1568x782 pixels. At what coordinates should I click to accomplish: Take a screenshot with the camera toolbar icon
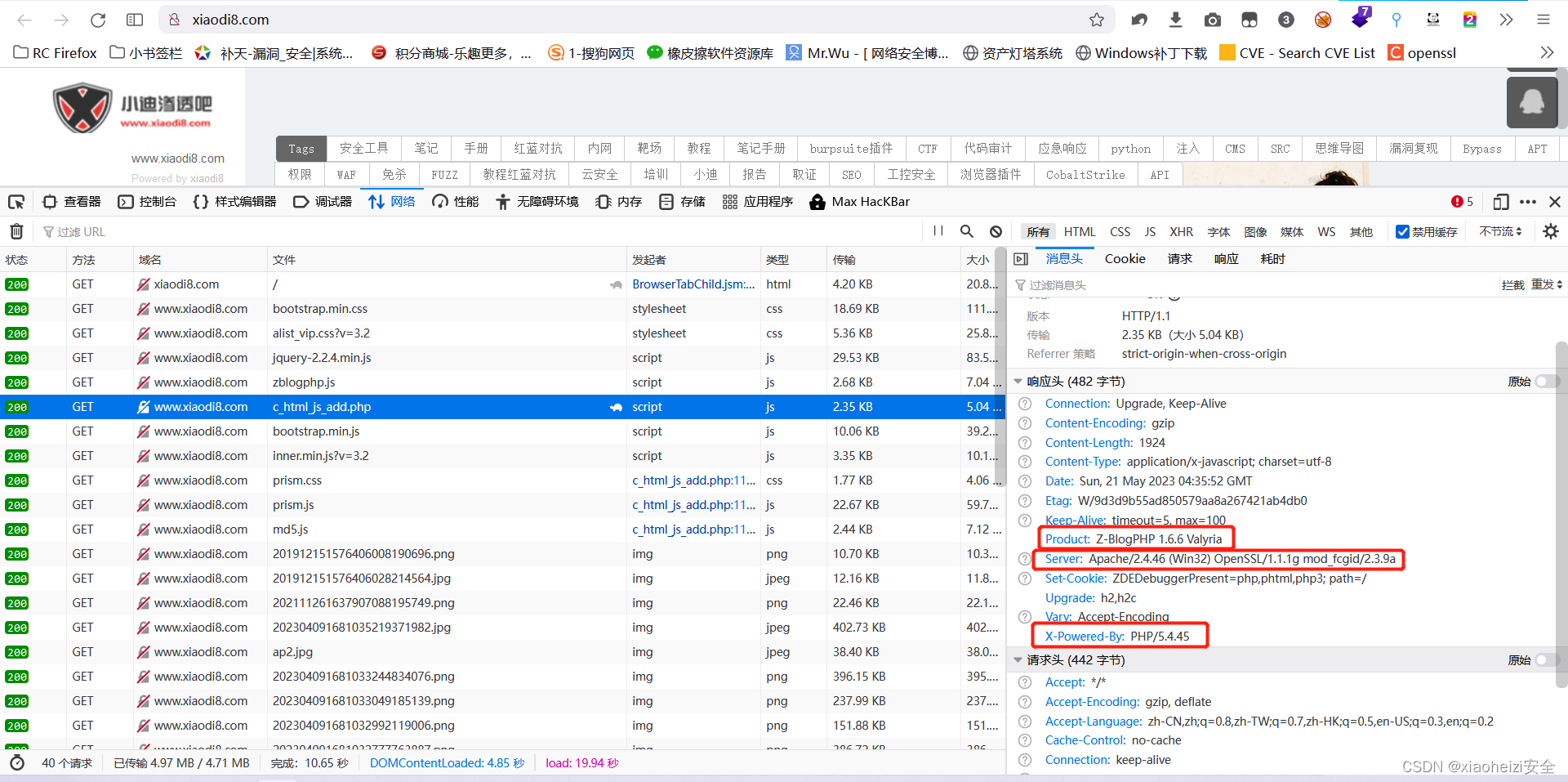(1212, 20)
